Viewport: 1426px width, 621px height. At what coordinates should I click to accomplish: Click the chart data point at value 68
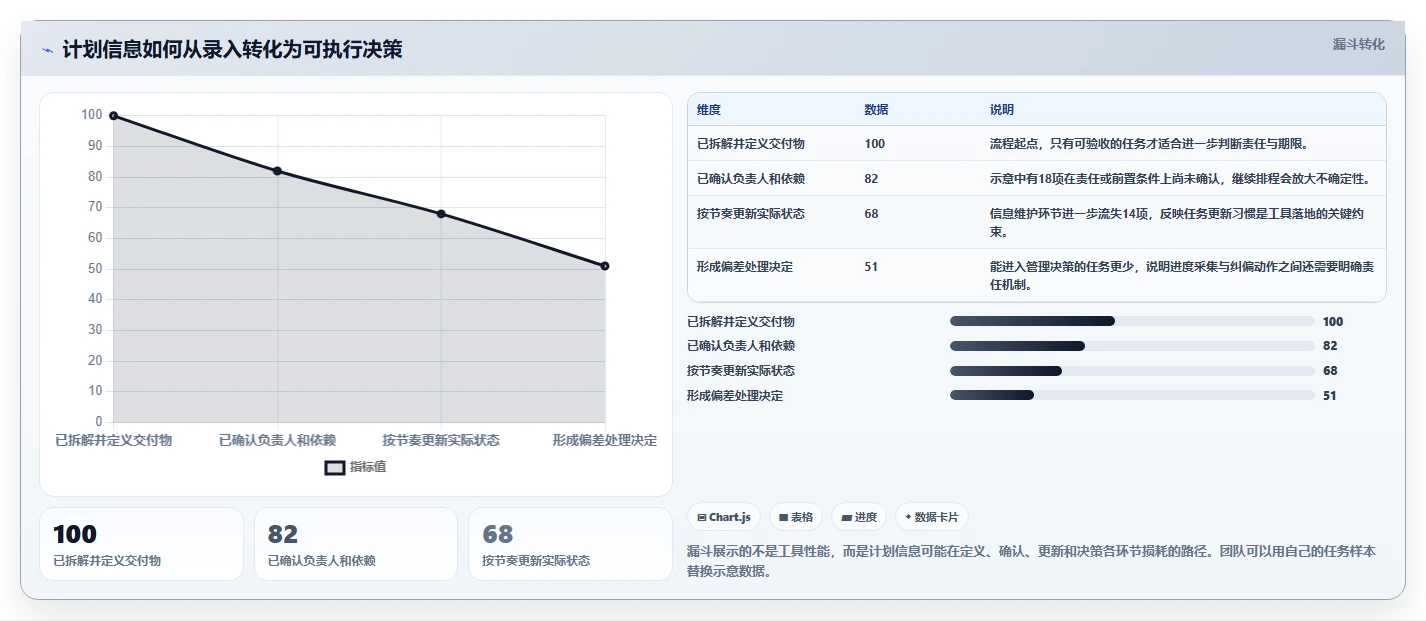click(441, 214)
